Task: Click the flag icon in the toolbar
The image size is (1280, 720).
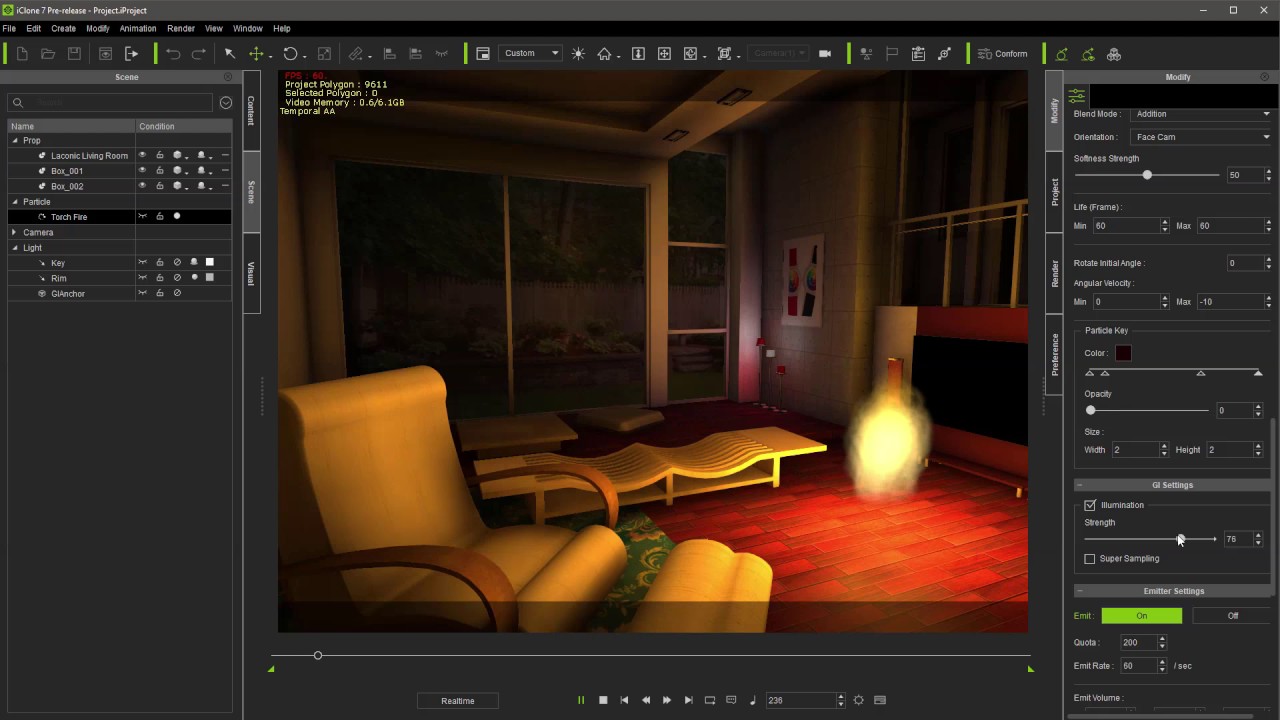Action: (x=892, y=54)
